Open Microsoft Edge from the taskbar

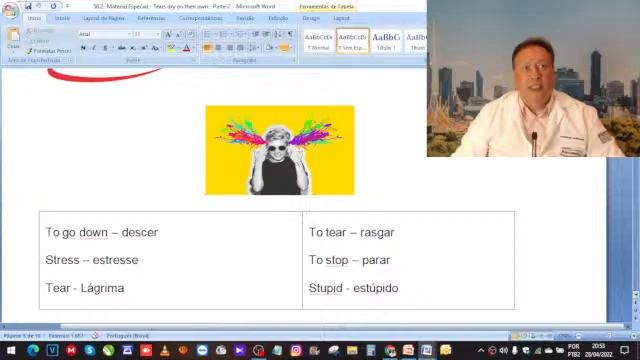[x=33, y=351]
